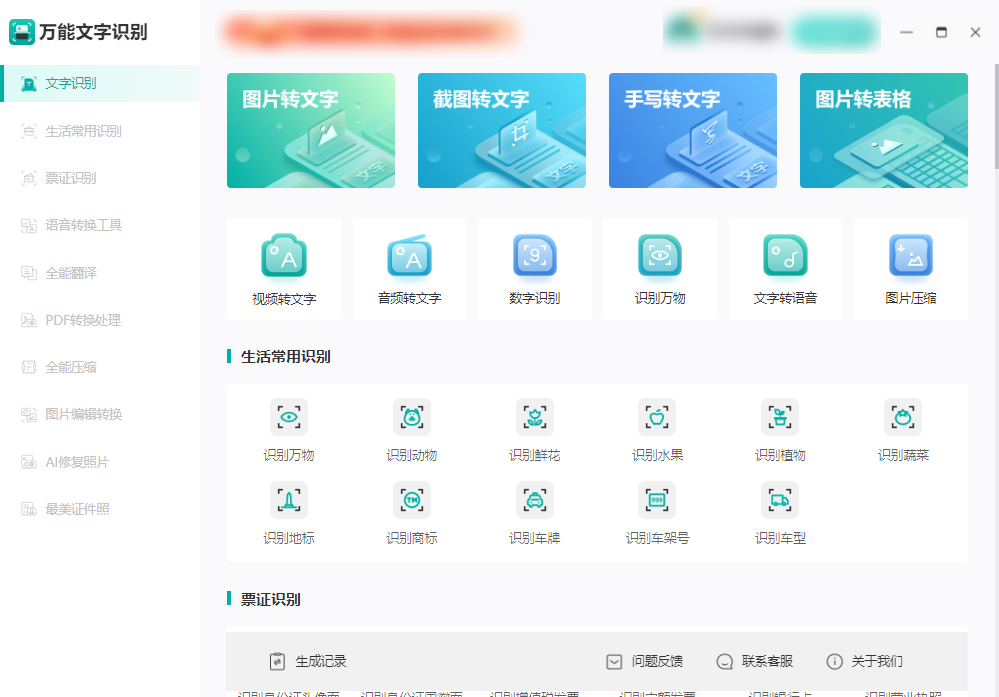Open the 音频转文字 (audio to text) tool

409,268
